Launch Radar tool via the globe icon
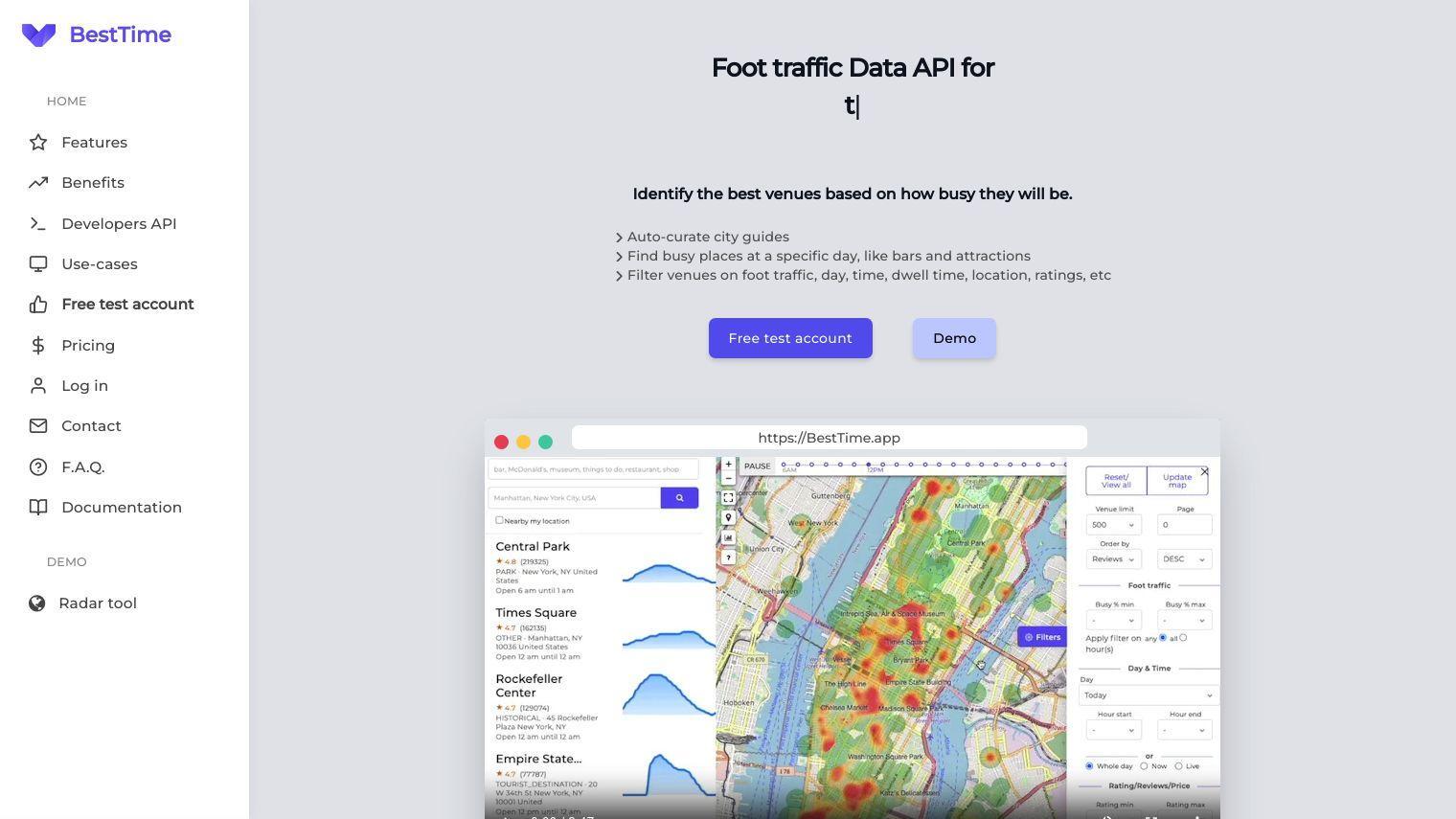Screen dimensions: 1456x819 [x=36, y=603]
